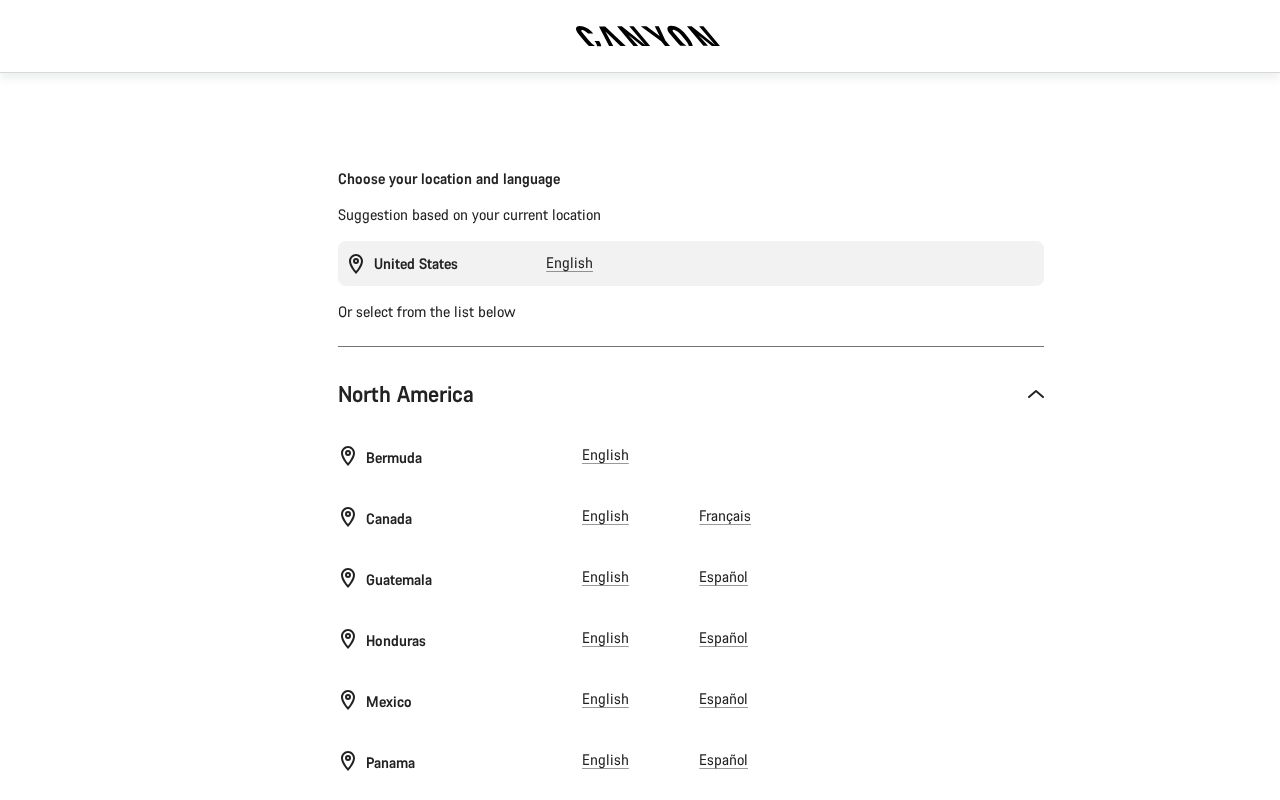
Task: Click the Canada location pin icon
Action: [347, 517]
